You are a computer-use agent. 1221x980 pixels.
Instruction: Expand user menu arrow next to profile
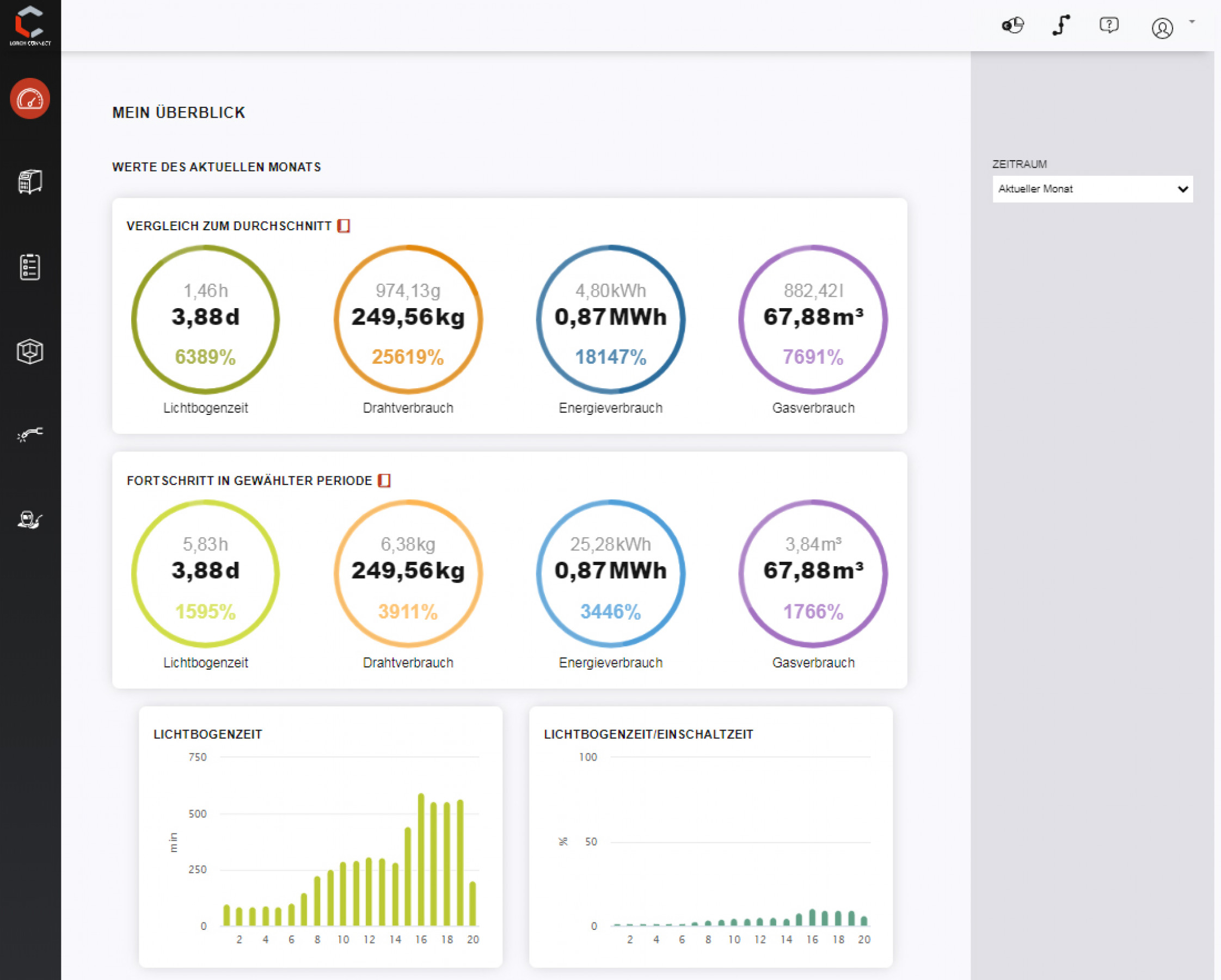click(1192, 22)
